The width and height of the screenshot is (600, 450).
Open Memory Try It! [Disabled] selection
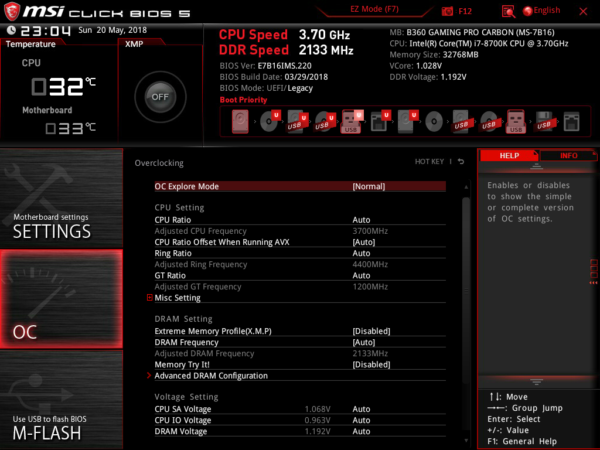tap(300, 365)
